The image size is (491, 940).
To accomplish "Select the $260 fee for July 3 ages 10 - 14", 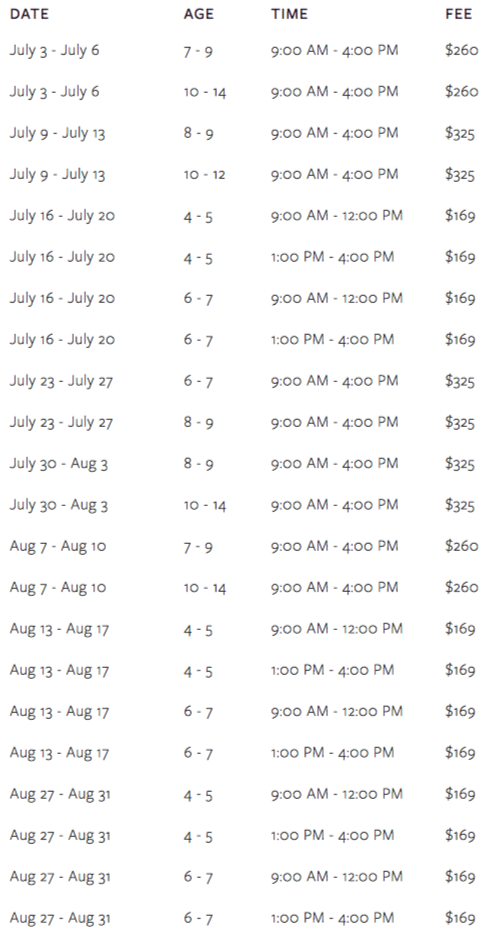I will [x=462, y=92].
